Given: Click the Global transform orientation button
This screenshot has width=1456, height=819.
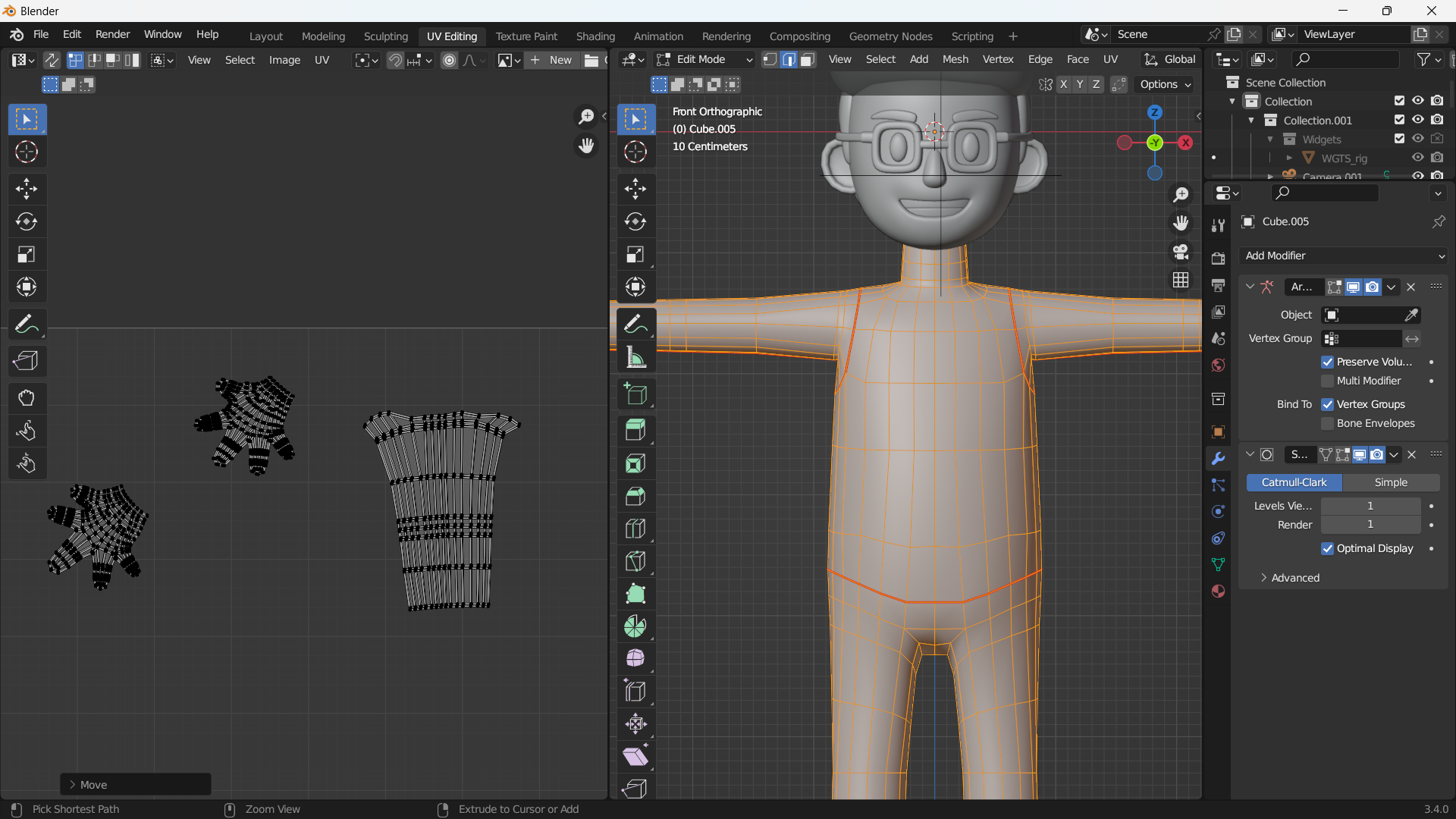Looking at the screenshot, I should (x=1169, y=59).
